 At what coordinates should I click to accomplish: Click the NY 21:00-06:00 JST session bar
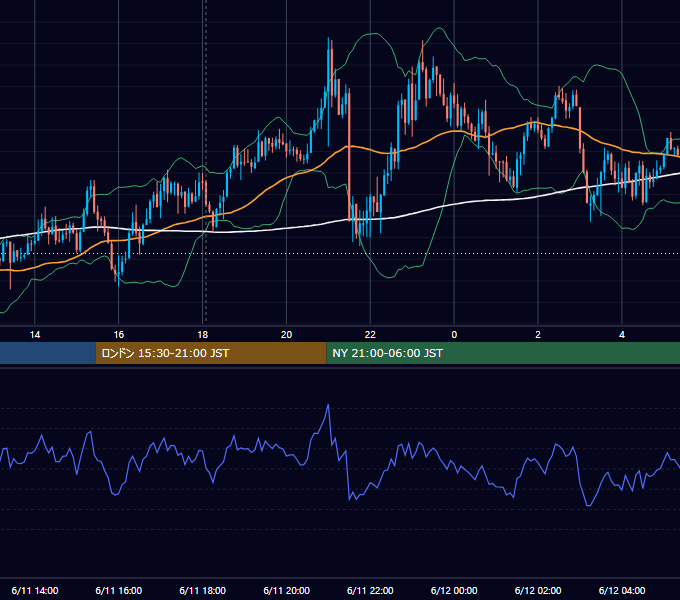pos(503,353)
